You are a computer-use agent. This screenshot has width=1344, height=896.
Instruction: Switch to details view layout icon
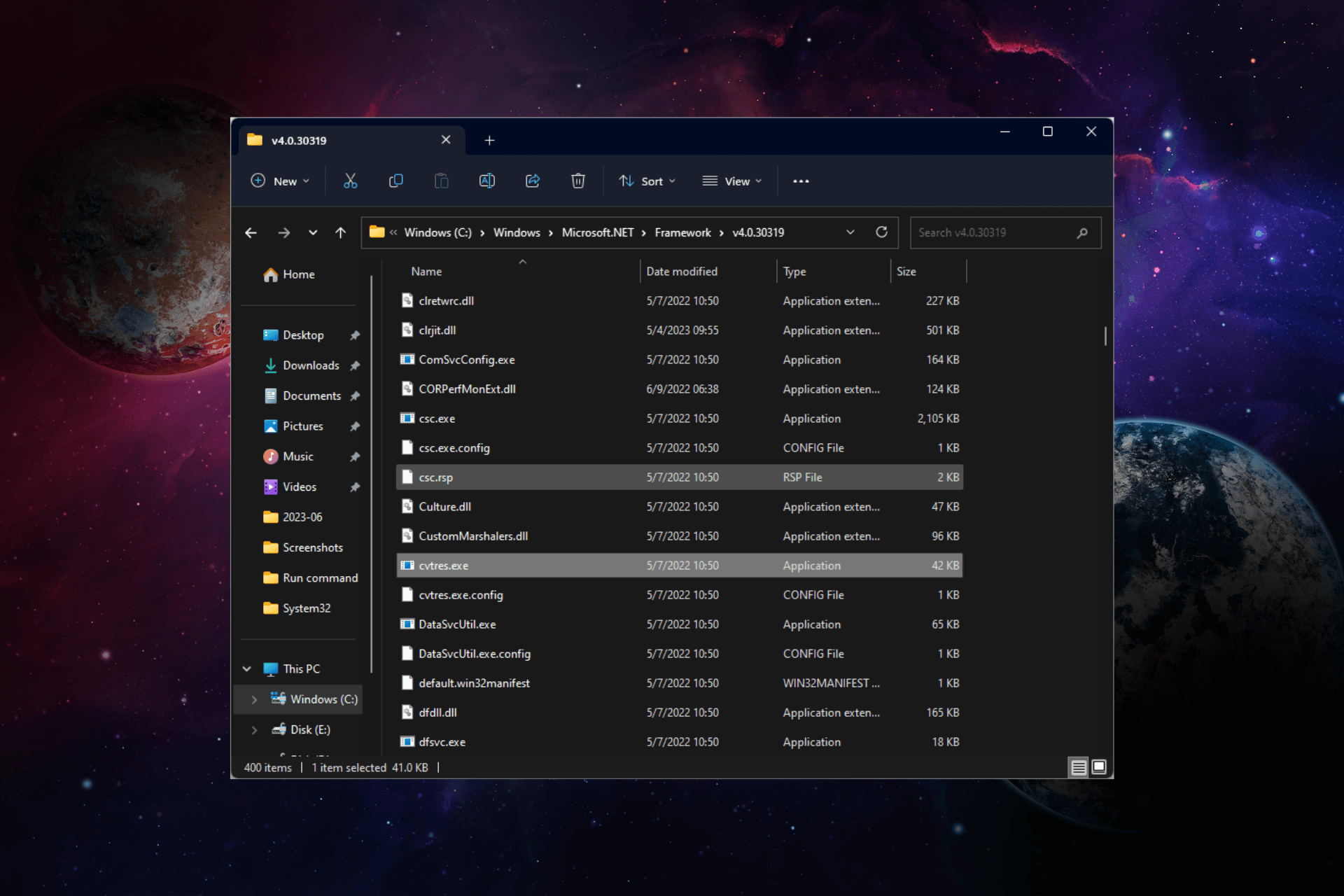pyautogui.click(x=1079, y=768)
